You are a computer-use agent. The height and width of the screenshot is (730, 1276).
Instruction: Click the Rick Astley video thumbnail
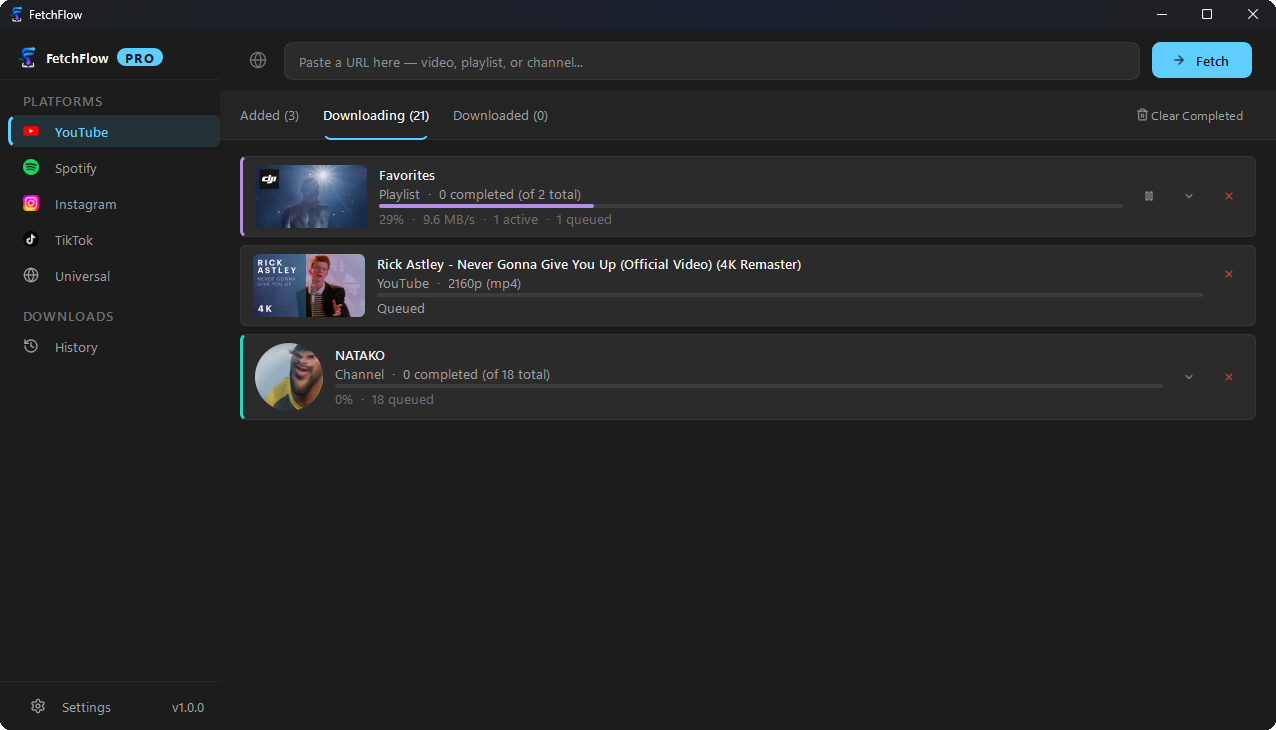[x=309, y=285]
